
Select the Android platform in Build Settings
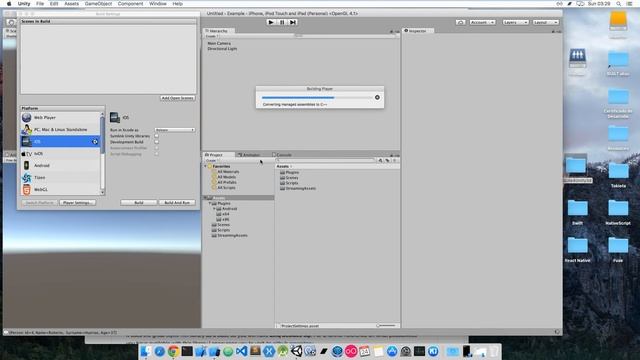click(x=60, y=165)
